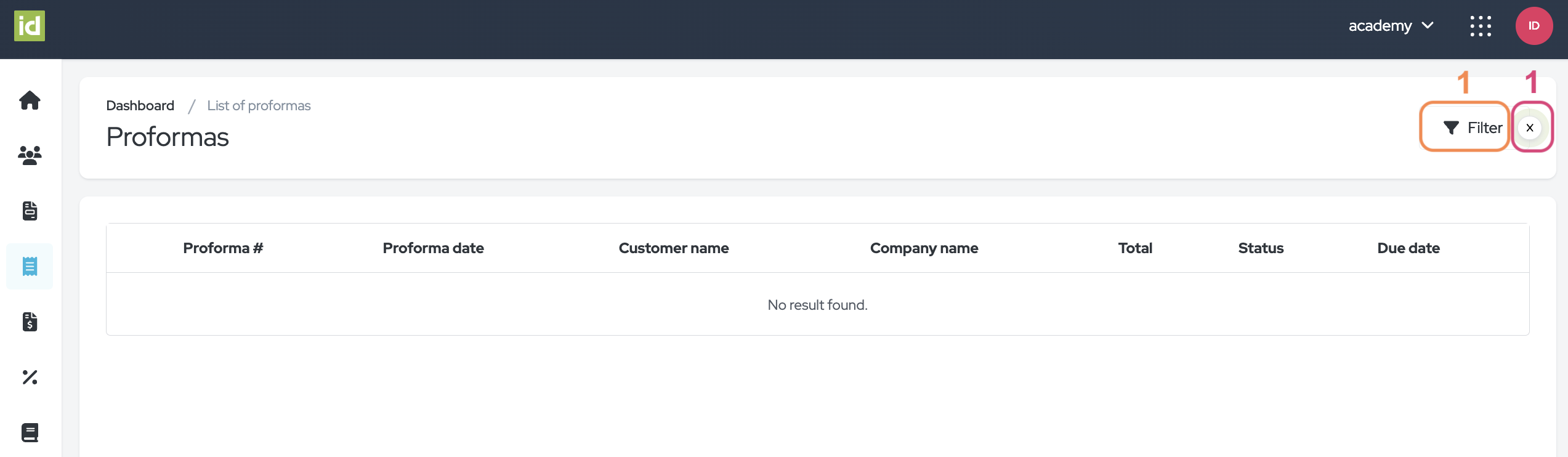Click the green id logo
Viewport: 1568px width, 457px height.
(30, 26)
